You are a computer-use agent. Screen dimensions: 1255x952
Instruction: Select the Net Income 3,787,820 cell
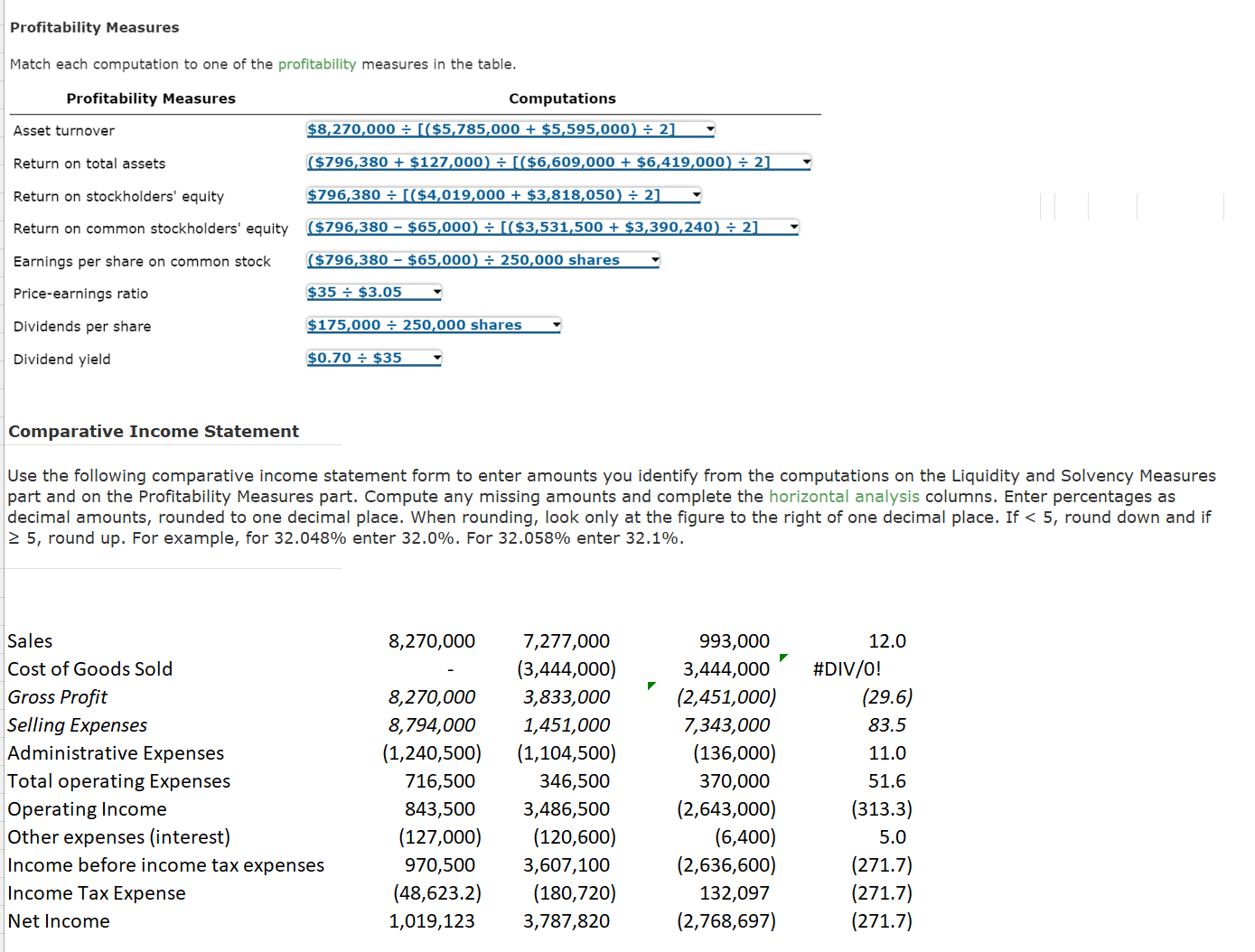tap(567, 921)
